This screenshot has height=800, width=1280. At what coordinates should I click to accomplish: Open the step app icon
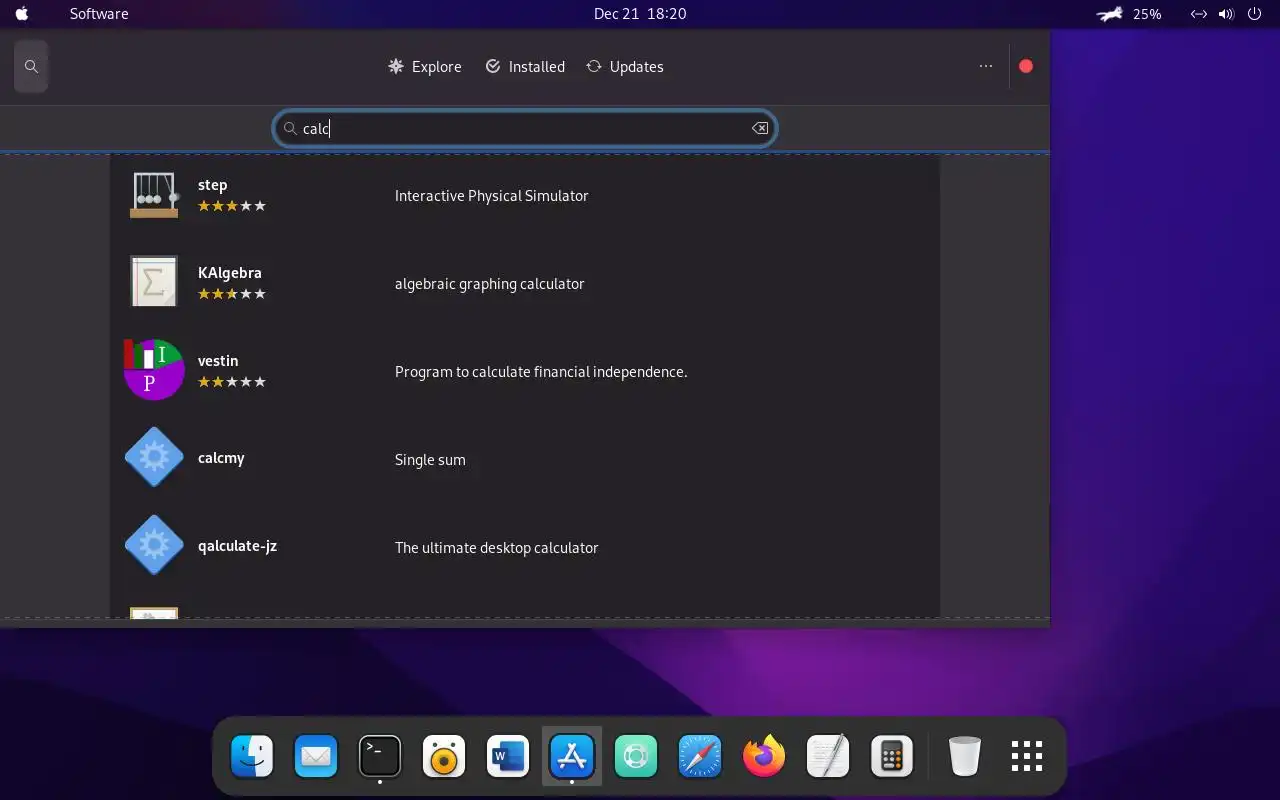(154, 195)
